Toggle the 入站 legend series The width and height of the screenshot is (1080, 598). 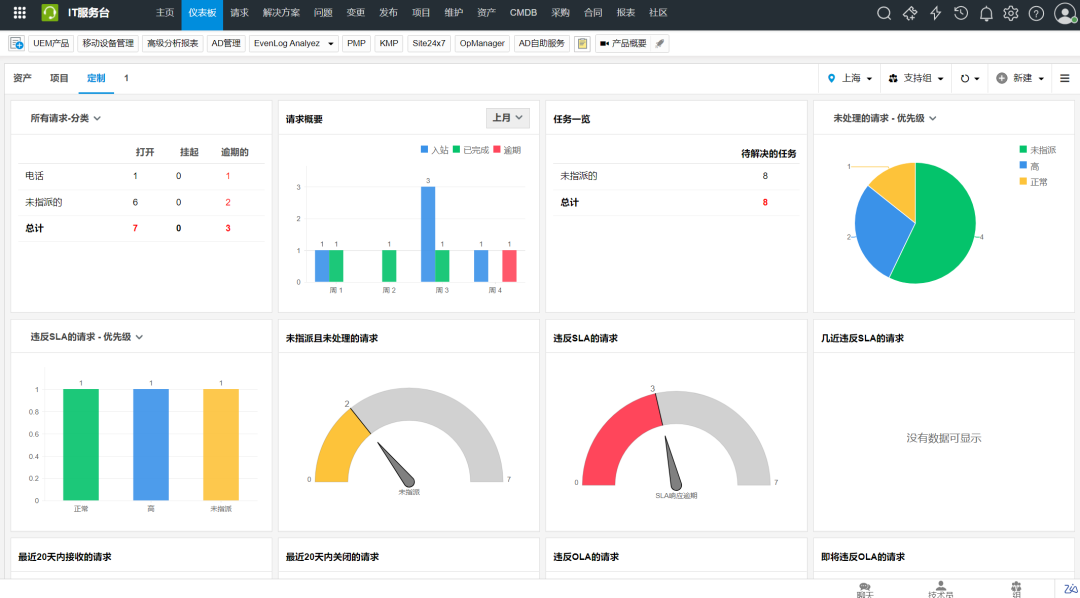click(x=434, y=150)
